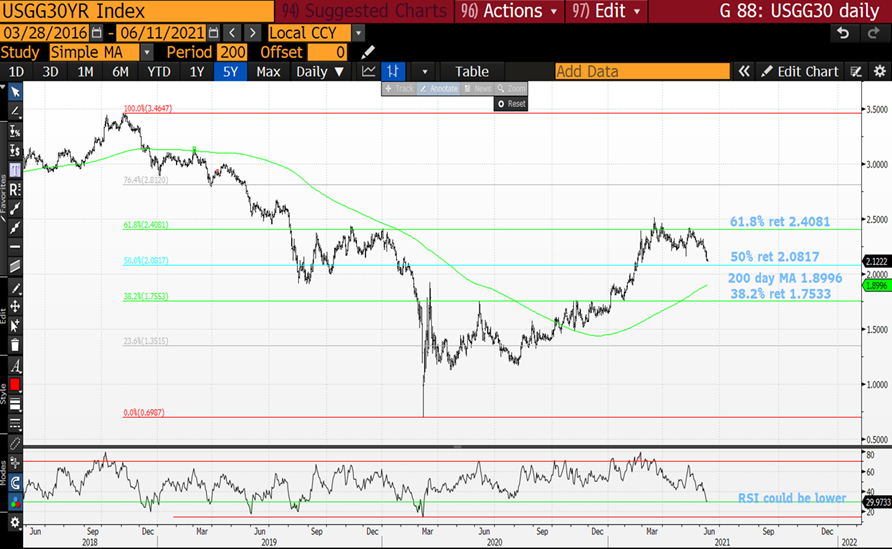Open chart settings gear icon
Viewport: 892px width, 549px height.
(x=879, y=72)
